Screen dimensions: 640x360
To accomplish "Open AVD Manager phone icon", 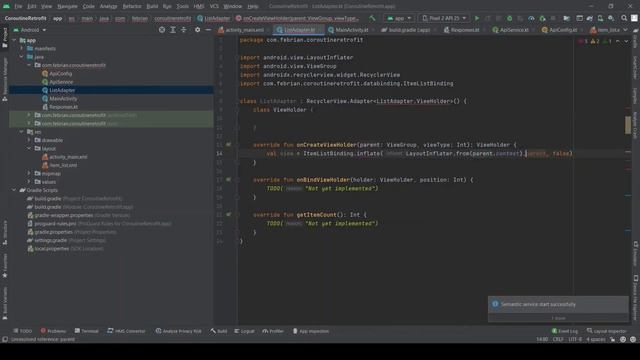I will click(600, 18).
